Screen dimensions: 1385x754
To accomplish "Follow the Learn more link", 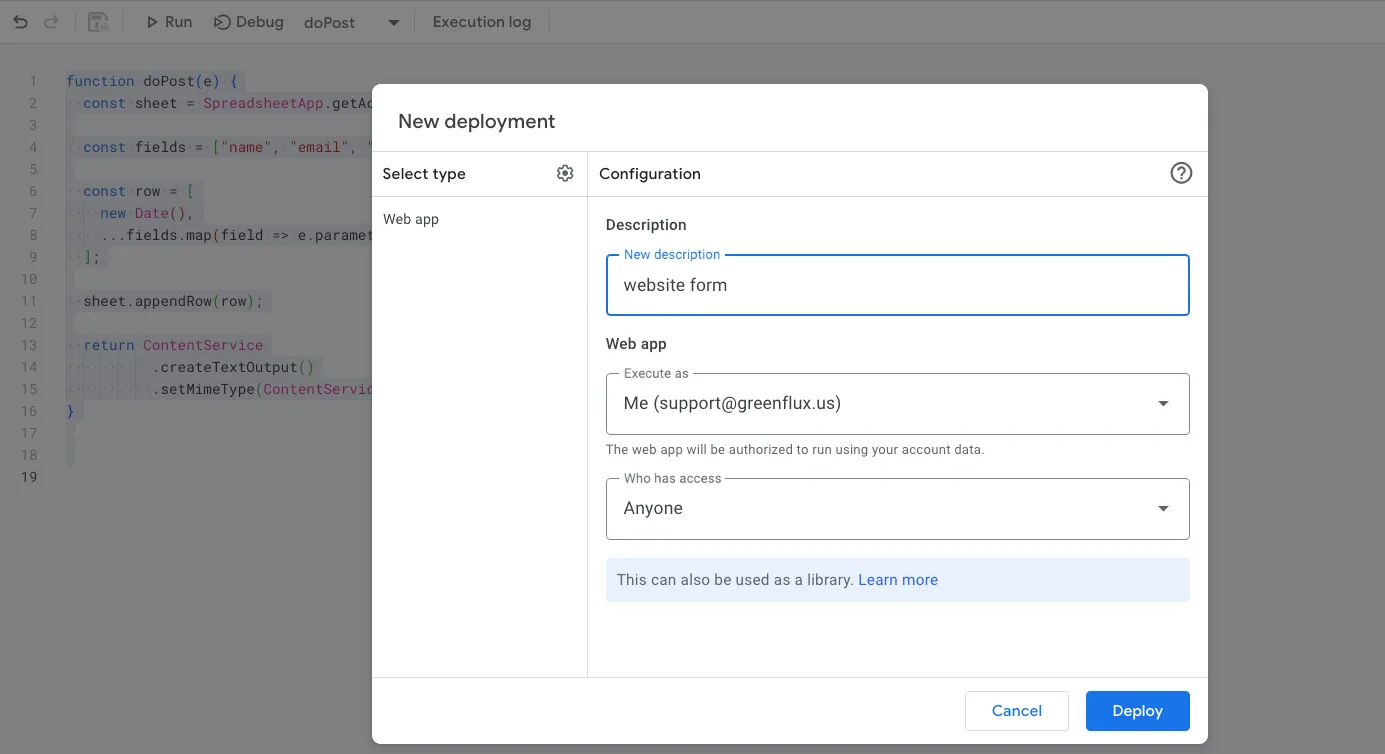I will 898,580.
